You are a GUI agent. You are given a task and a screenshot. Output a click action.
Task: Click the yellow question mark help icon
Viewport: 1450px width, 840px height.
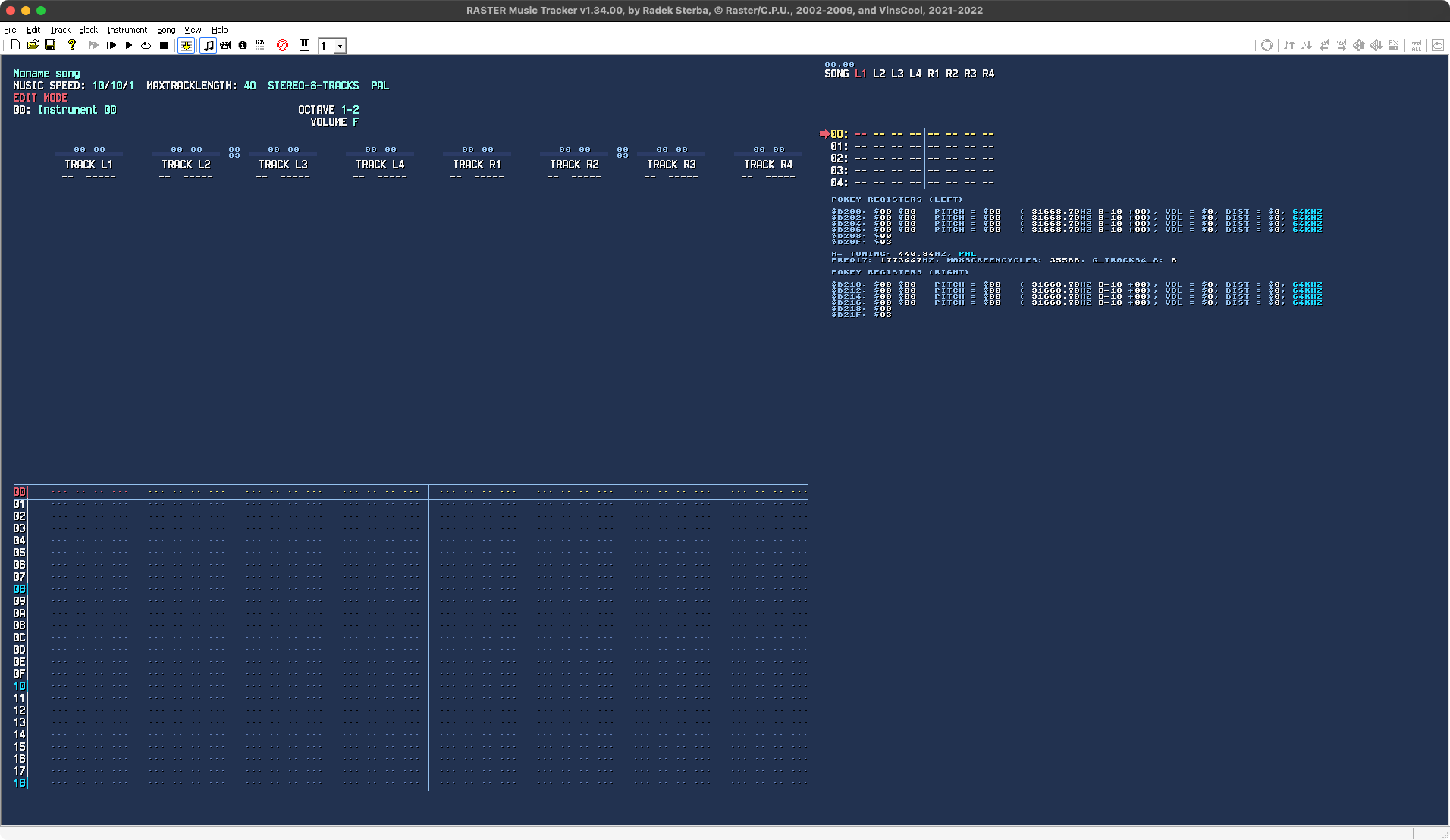72,45
